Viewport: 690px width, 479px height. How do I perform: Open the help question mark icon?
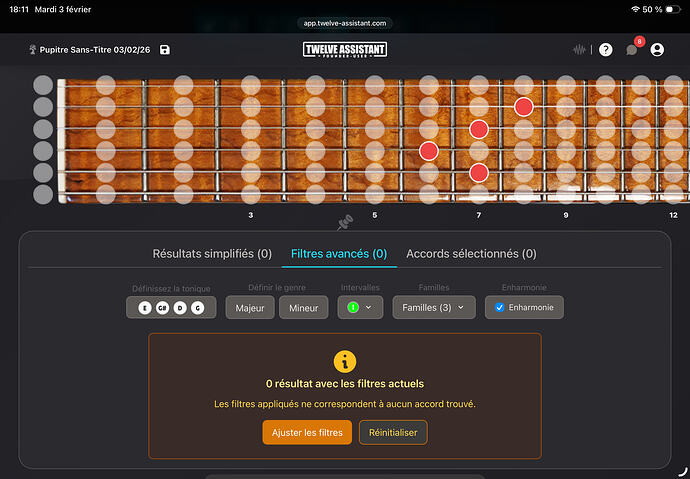(605, 50)
